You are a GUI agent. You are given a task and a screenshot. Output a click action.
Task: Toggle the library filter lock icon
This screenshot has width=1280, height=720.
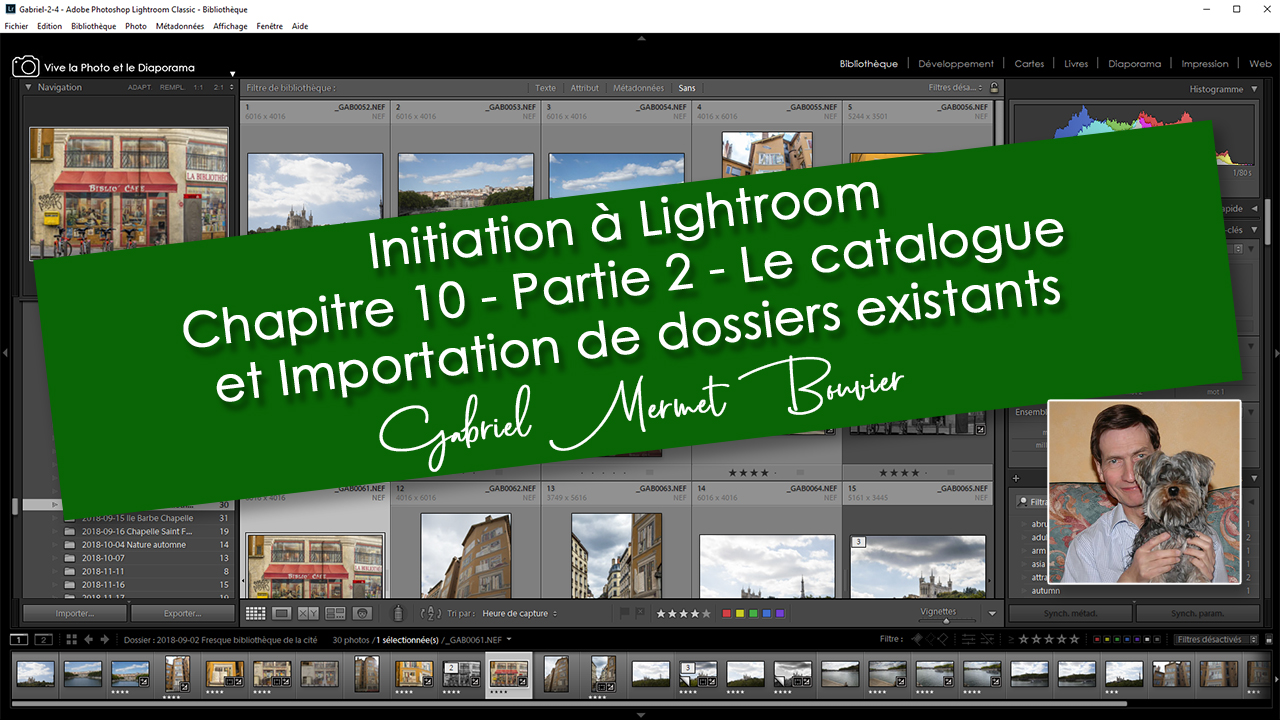tap(993, 88)
